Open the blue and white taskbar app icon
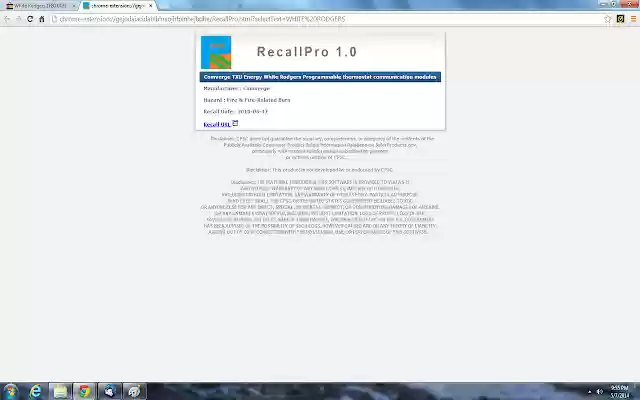 tap(109, 391)
